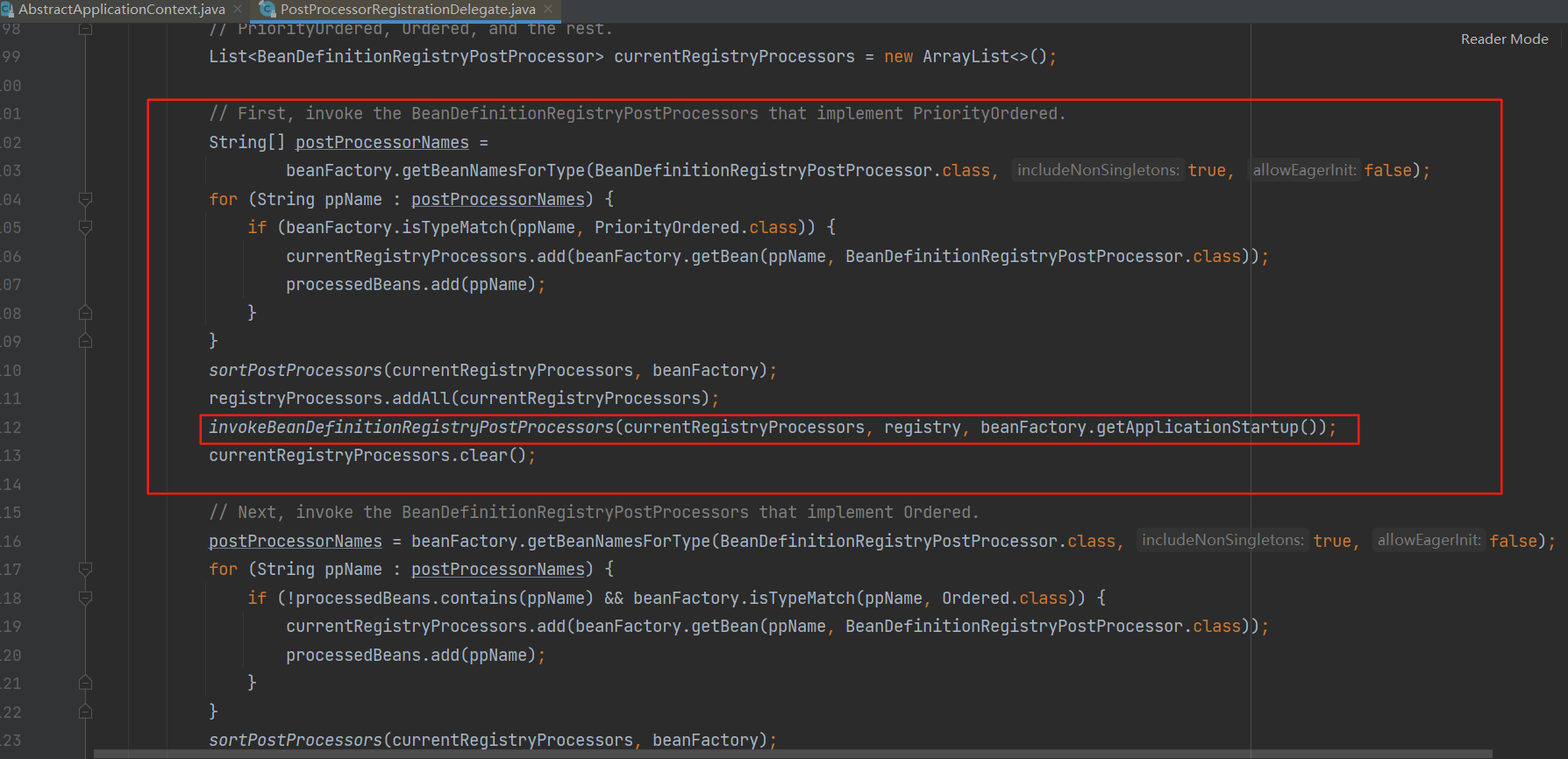Click the fold end marker closing the PriorityOrdered if block
The width and height of the screenshot is (1568, 759).
click(x=85, y=312)
